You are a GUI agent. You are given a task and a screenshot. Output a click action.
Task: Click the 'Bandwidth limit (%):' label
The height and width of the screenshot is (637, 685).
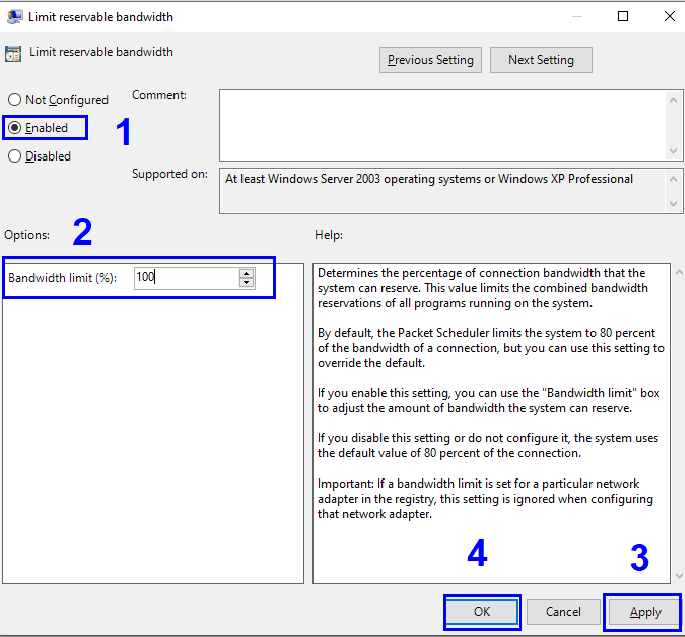[x=62, y=278]
